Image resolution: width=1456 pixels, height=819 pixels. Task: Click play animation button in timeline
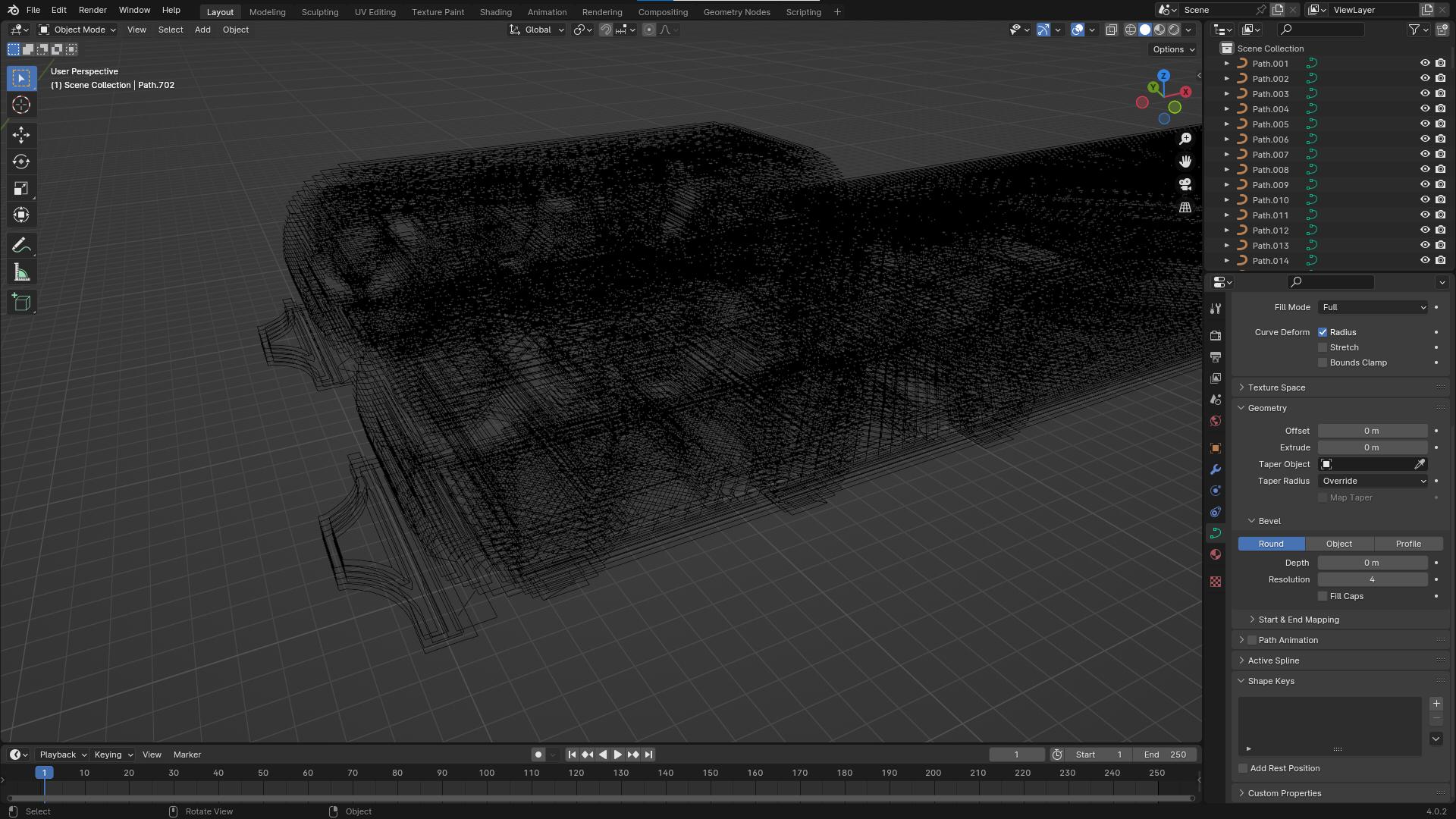pyautogui.click(x=618, y=755)
